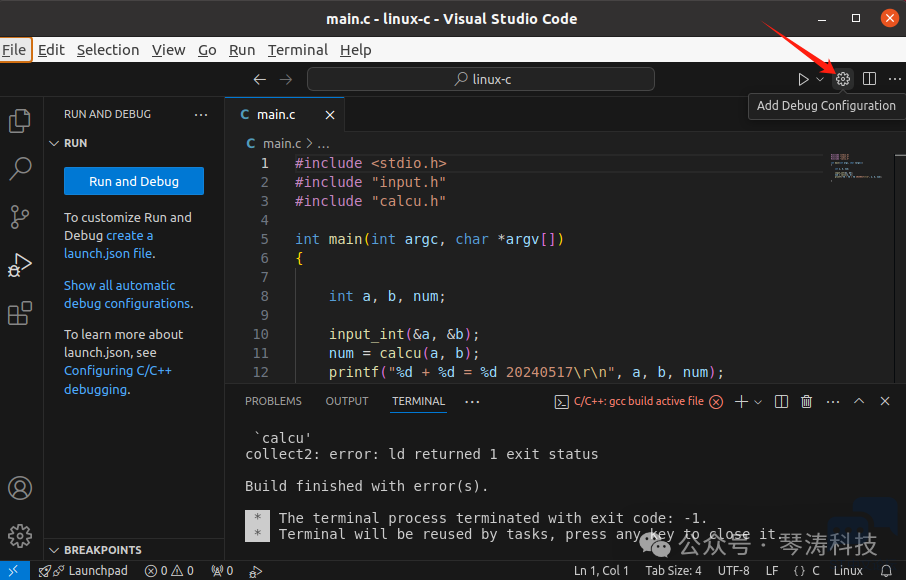Click the breadcrumb ellipsis after main.c

324,144
